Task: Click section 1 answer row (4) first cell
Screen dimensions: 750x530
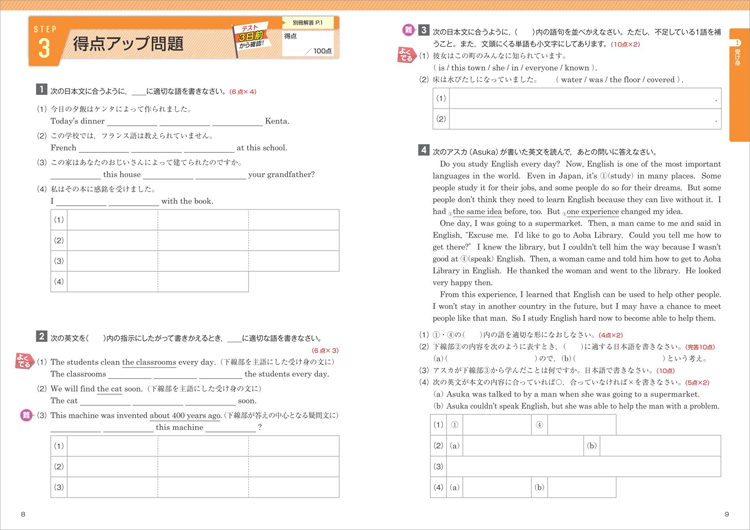Action: 112,281
